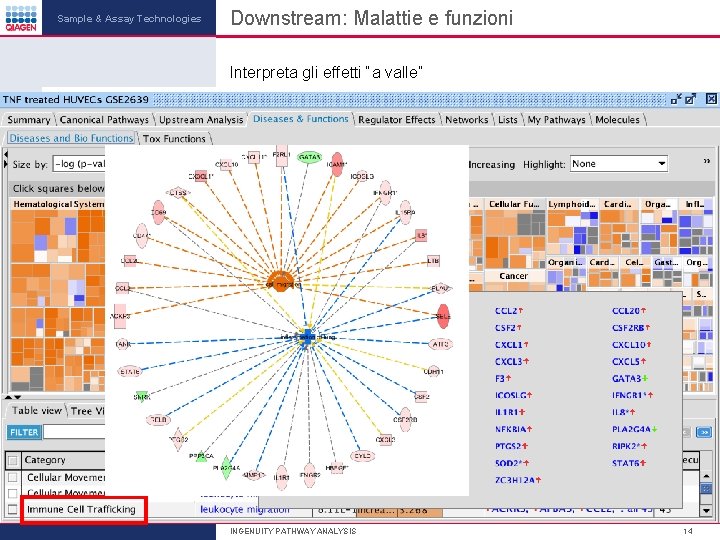Toggle the Category header checkbox
This screenshot has height=540, width=720.
13,460
